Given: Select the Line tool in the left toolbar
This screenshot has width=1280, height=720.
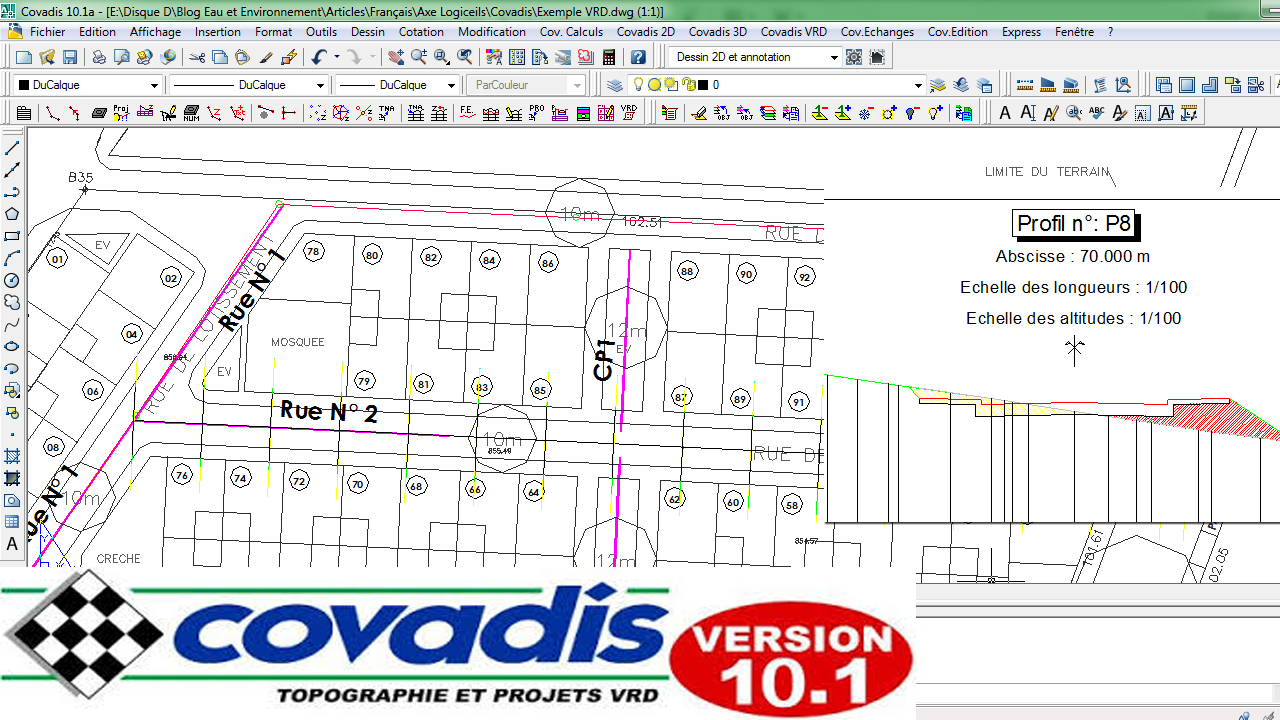Looking at the screenshot, I should tap(12, 146).
